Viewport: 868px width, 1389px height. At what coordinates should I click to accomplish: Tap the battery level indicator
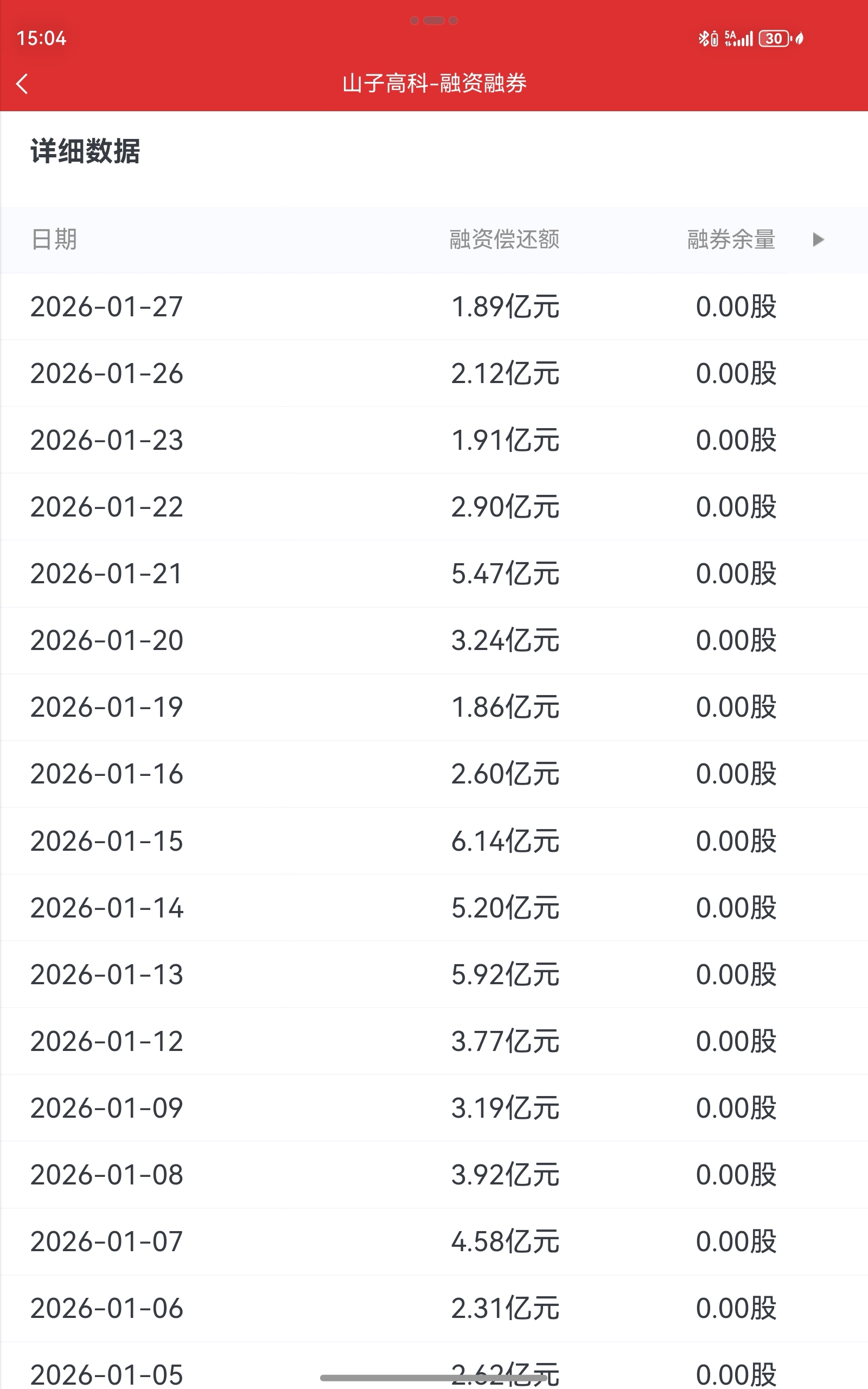(x=774, y=39)
